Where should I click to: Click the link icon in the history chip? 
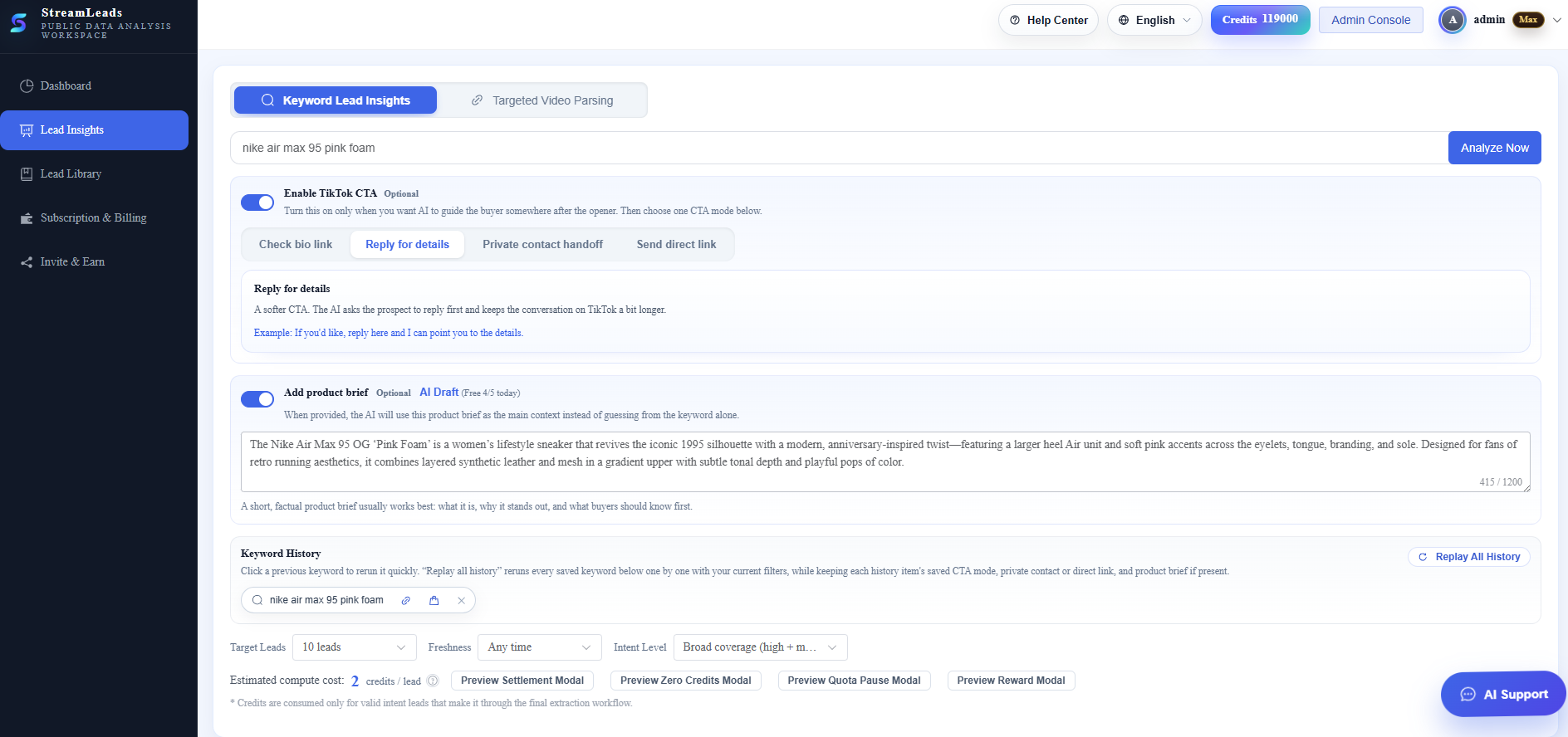(406, 600)
